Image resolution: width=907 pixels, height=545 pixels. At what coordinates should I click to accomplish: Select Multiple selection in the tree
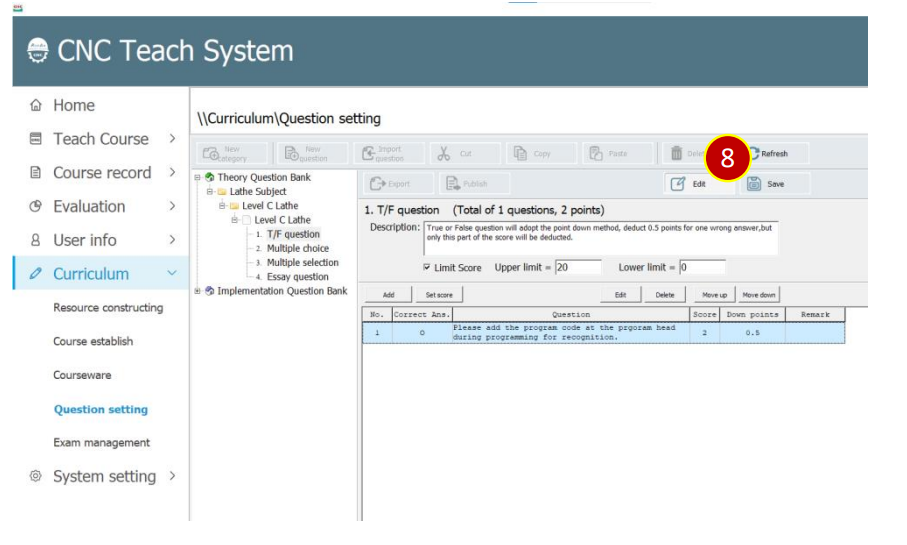(303, 262)
